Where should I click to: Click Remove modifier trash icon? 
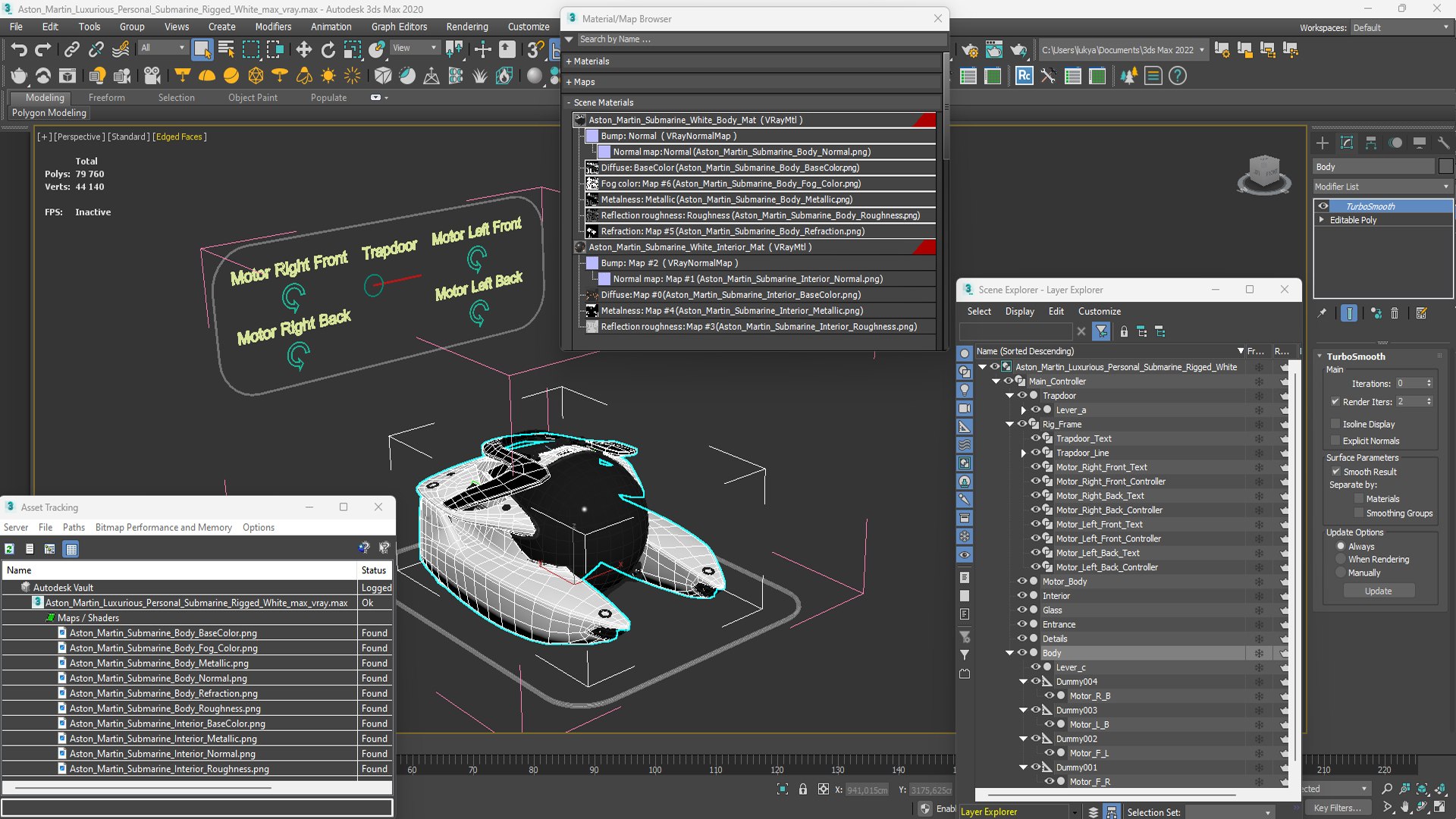tap(1395, 312)
